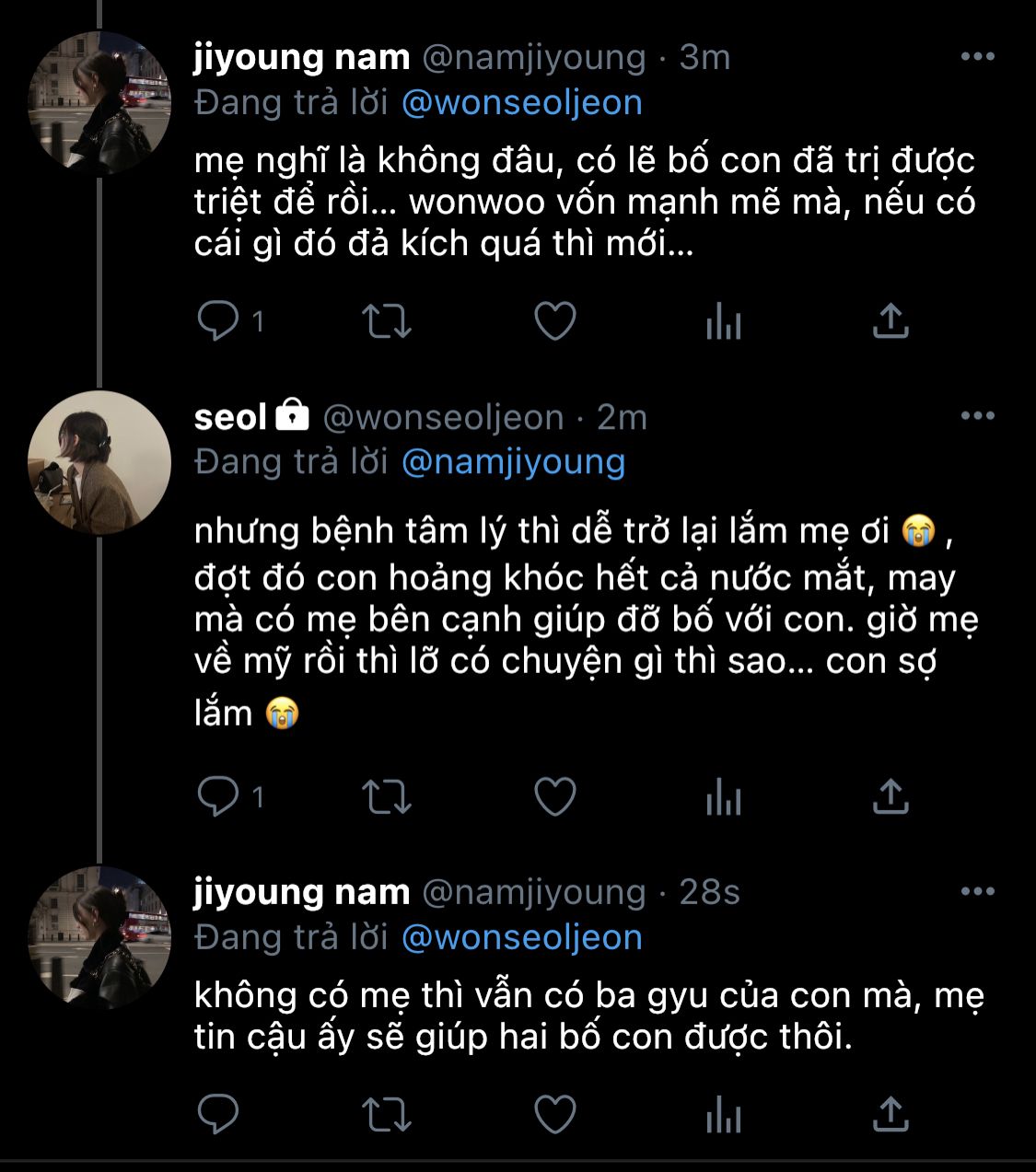The height and width of the screenshot is (1172, 1036).
Task: Open @namjiyoung mention link in seol's tweet
Action: tap(513, 461)
